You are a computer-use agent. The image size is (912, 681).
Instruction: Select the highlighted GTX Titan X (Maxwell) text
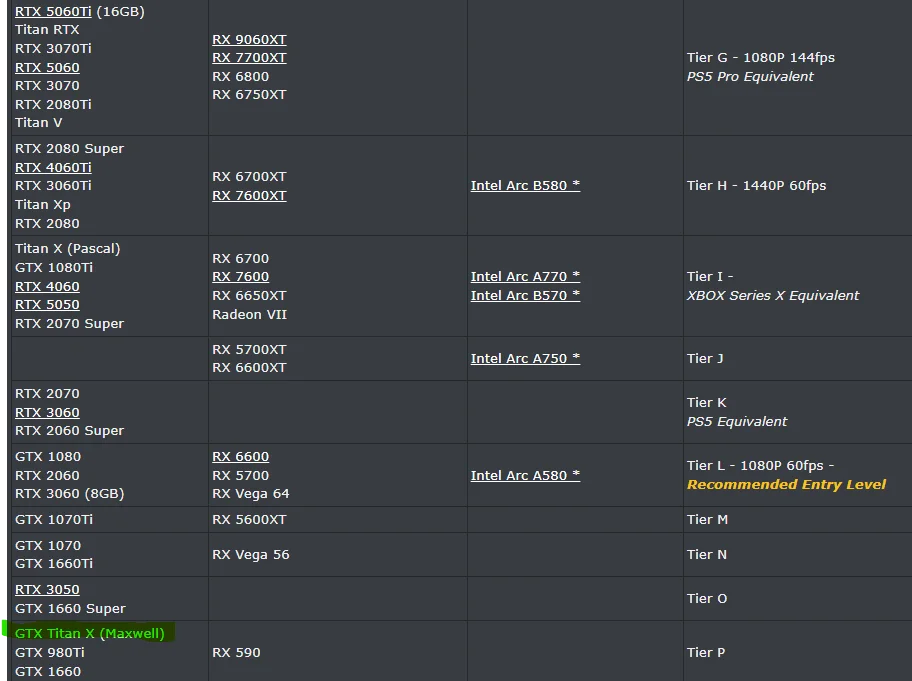point(90,633)
